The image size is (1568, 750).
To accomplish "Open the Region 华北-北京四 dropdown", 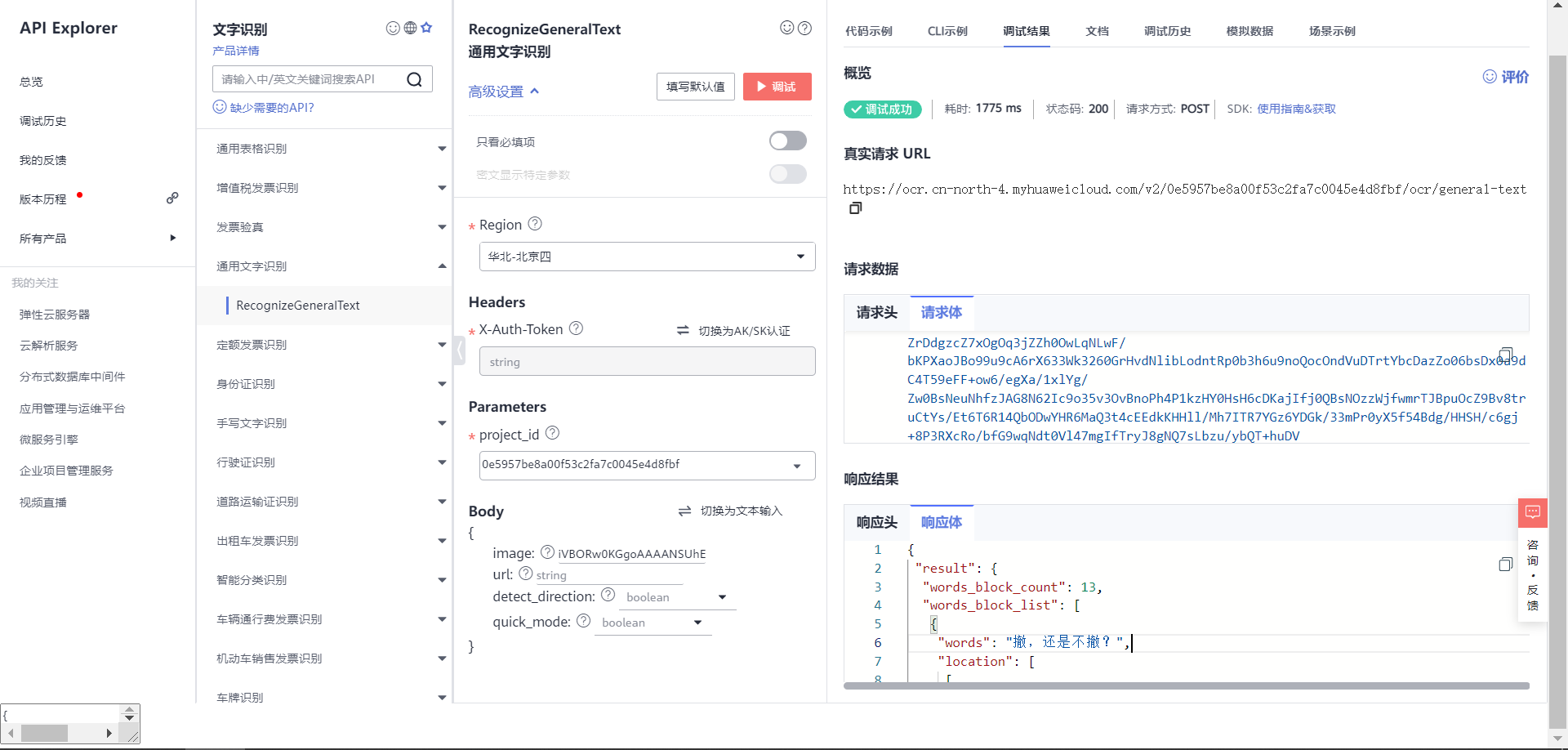I will 647,257.
